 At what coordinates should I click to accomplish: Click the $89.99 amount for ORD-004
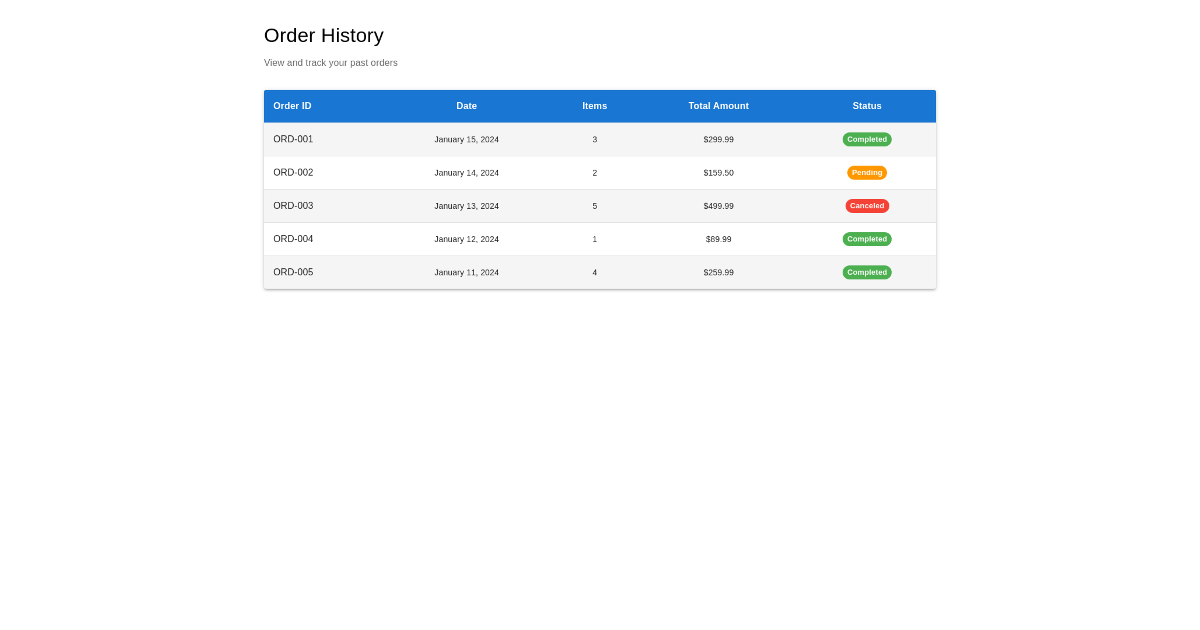click(718, 239)
